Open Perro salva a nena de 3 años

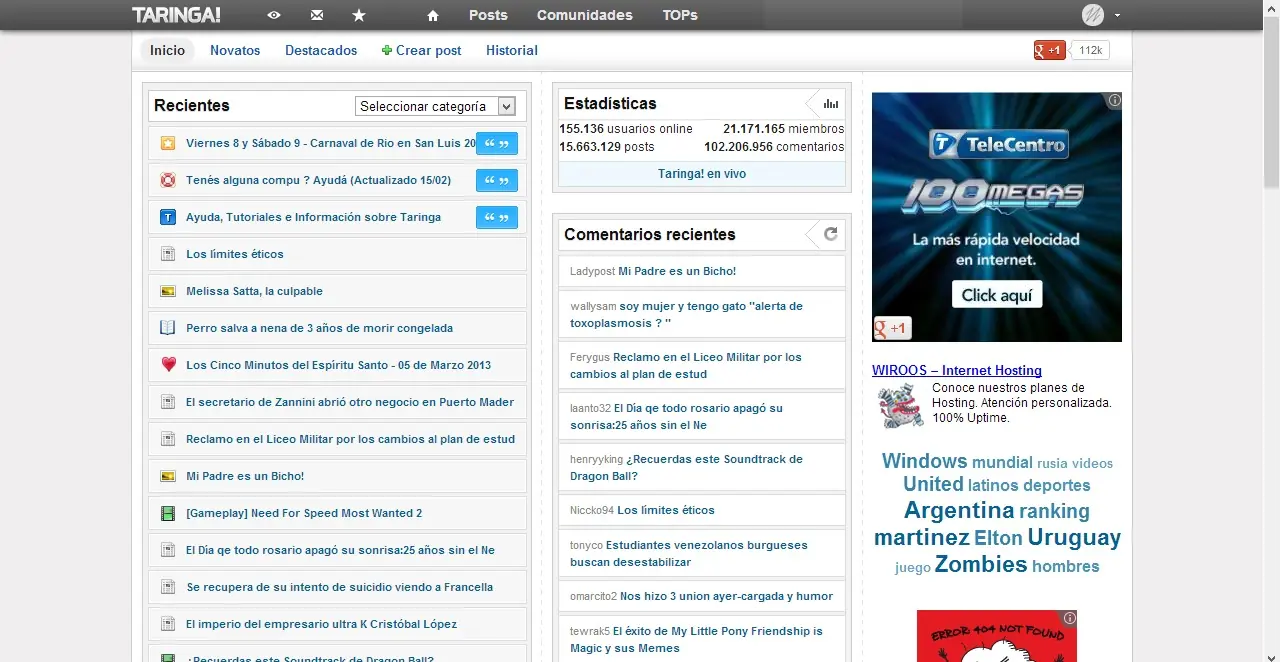pos(319,328)
